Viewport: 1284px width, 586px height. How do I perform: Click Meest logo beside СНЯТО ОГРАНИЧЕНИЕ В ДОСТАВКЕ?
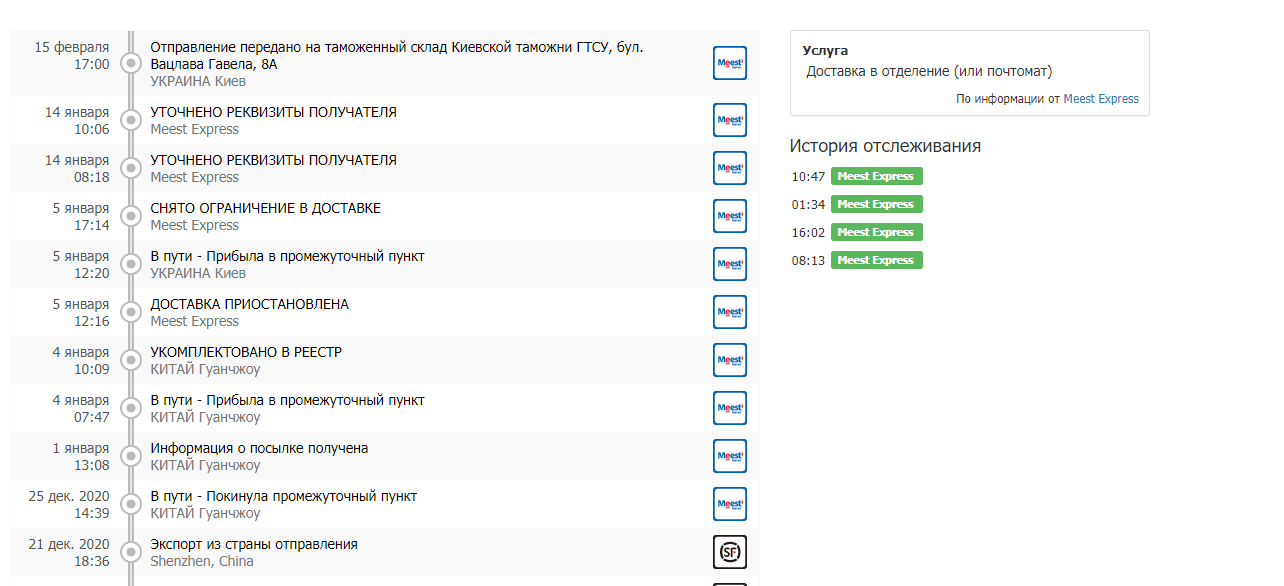pos(730,216)
